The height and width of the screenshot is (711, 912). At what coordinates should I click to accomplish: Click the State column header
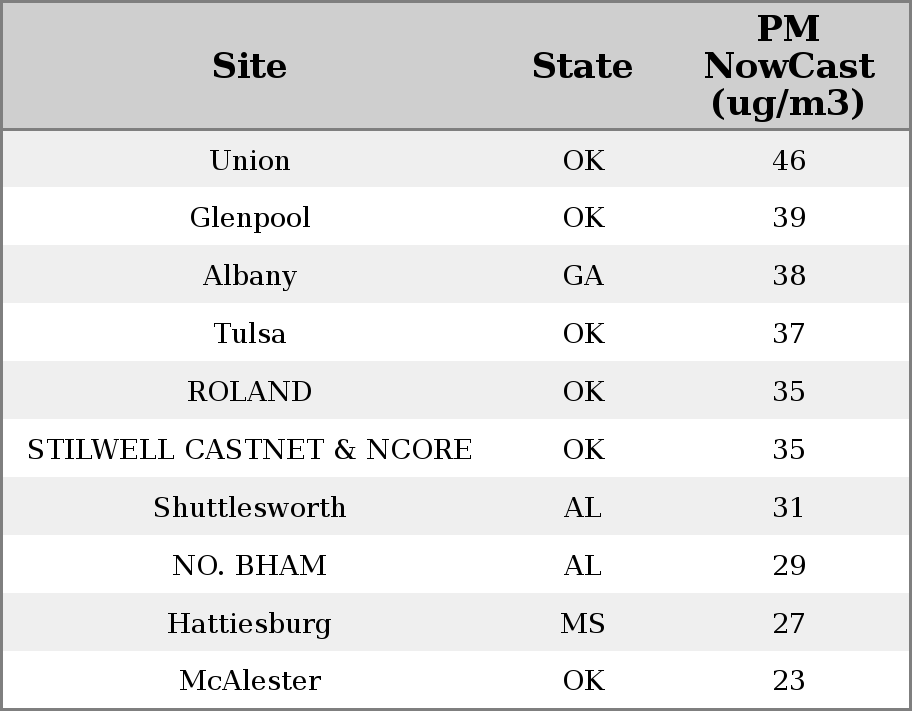coord(582,67)
